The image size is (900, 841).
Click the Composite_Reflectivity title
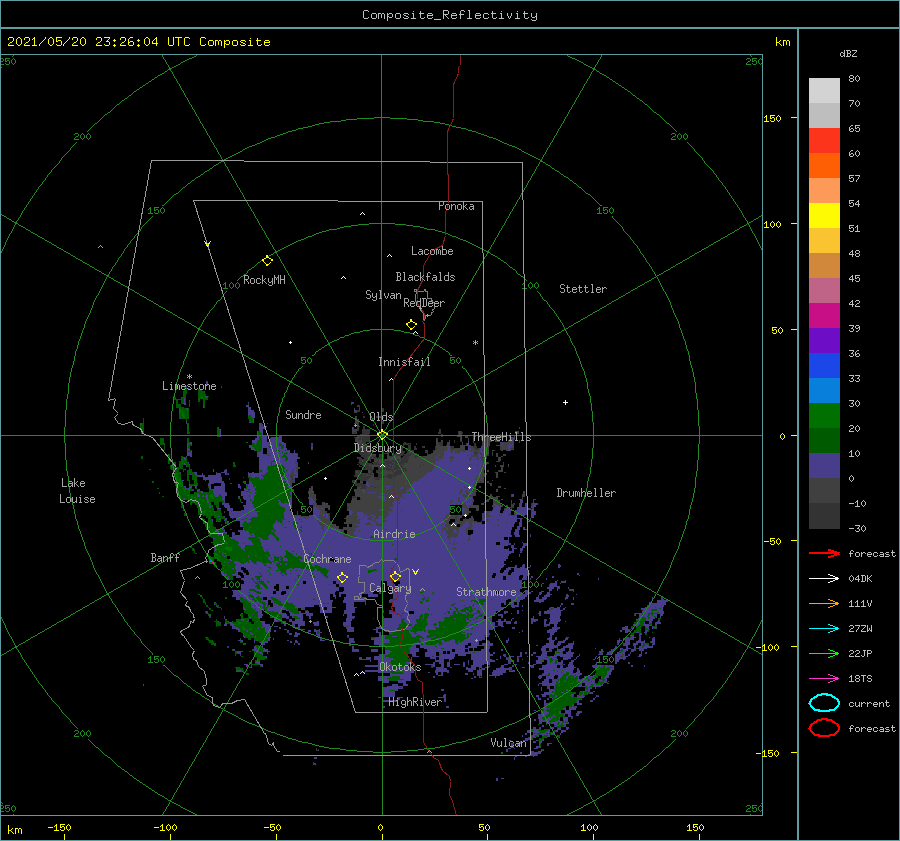[x=449, y=15]
